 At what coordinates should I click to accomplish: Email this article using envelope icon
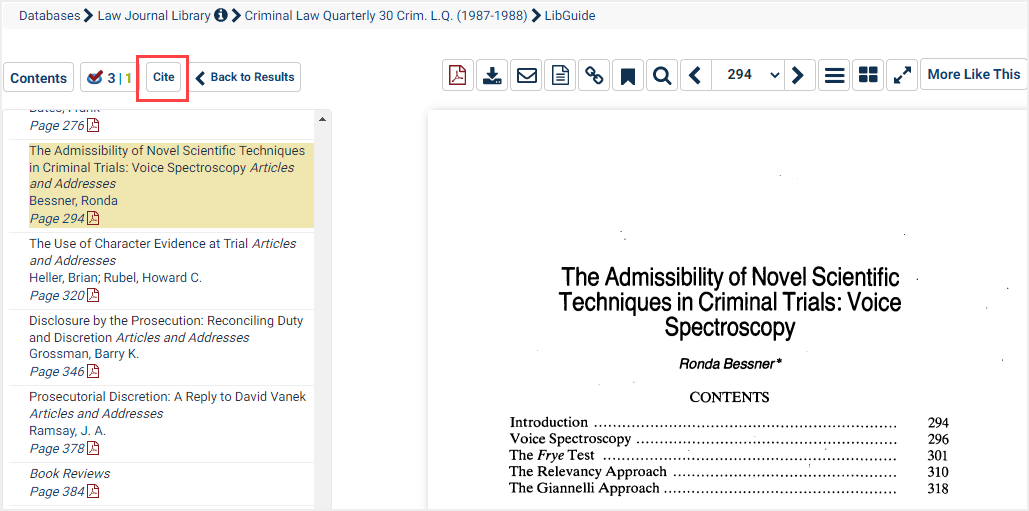(526, 75)
